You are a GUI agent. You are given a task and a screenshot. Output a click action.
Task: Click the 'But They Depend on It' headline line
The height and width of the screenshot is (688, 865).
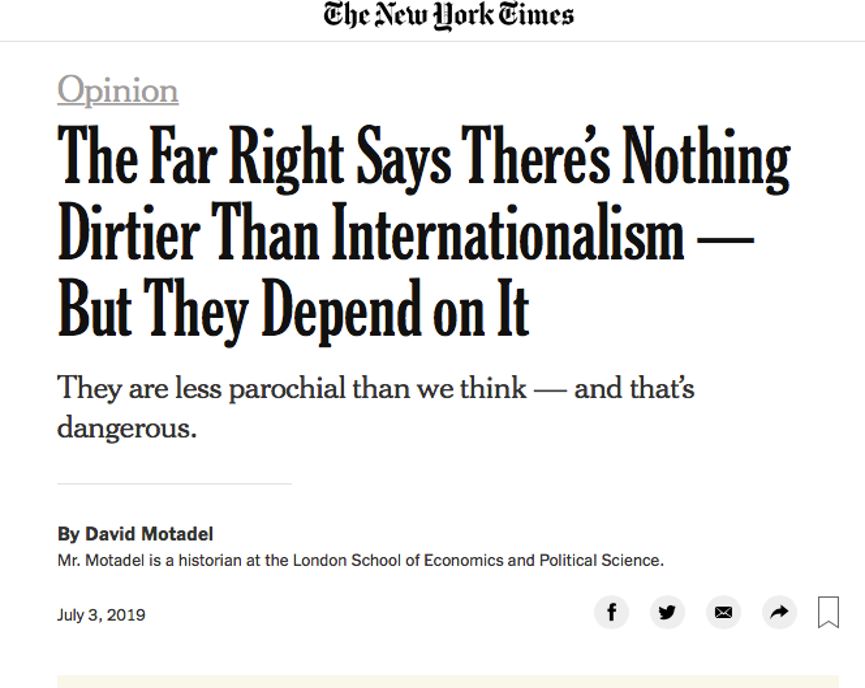293,311
